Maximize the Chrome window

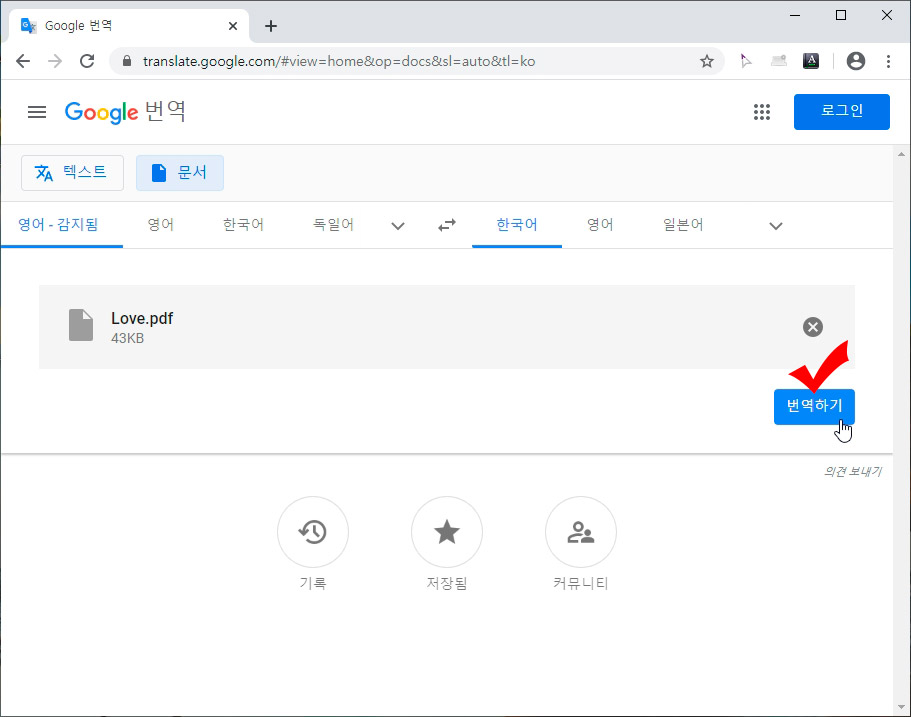click(x=841, y=15)
